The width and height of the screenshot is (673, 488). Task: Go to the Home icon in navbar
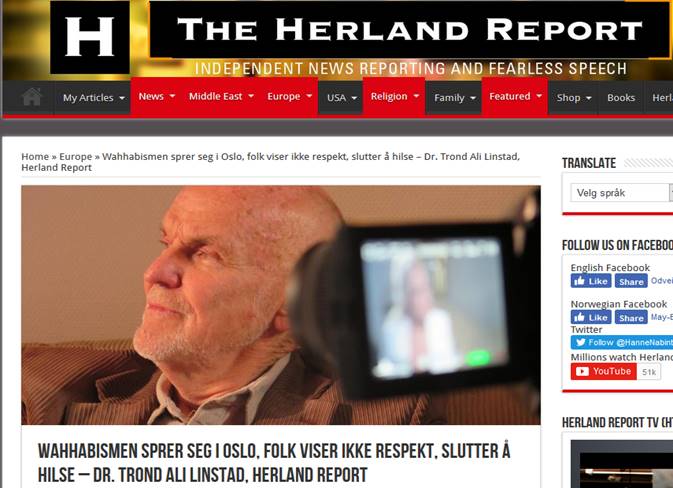click(32, 97)
